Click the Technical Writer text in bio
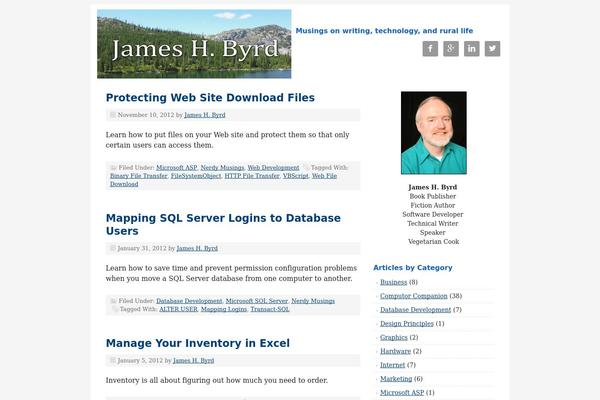The width and height of the screenshot is (600, 400). click(433, 223)
